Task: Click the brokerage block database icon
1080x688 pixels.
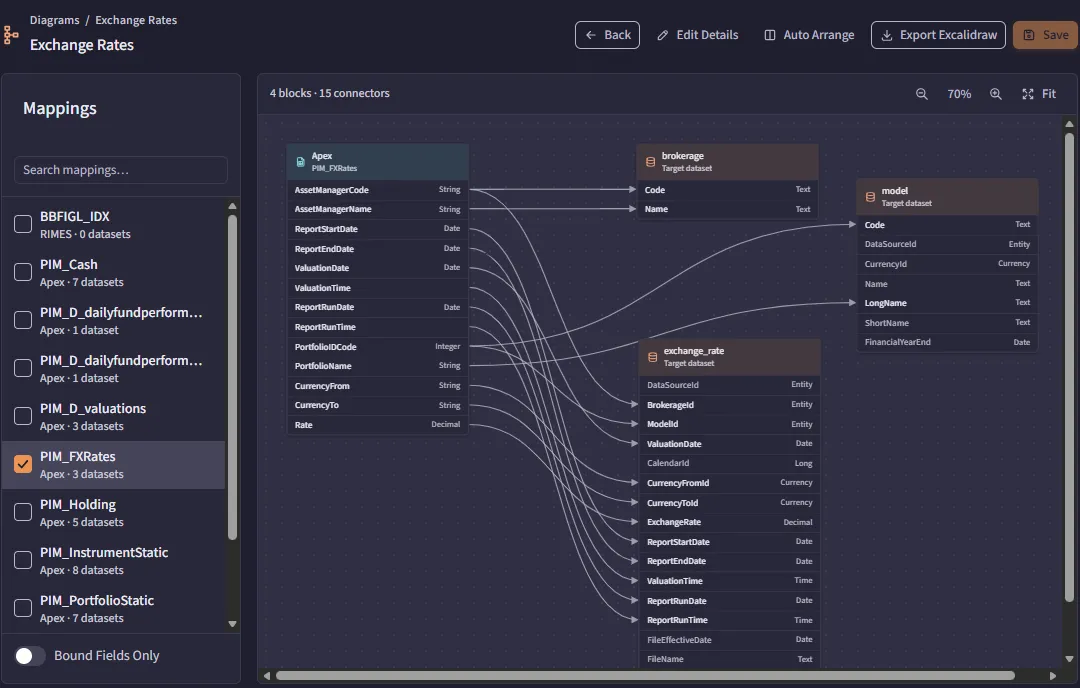Action: [x=650, y=162]
